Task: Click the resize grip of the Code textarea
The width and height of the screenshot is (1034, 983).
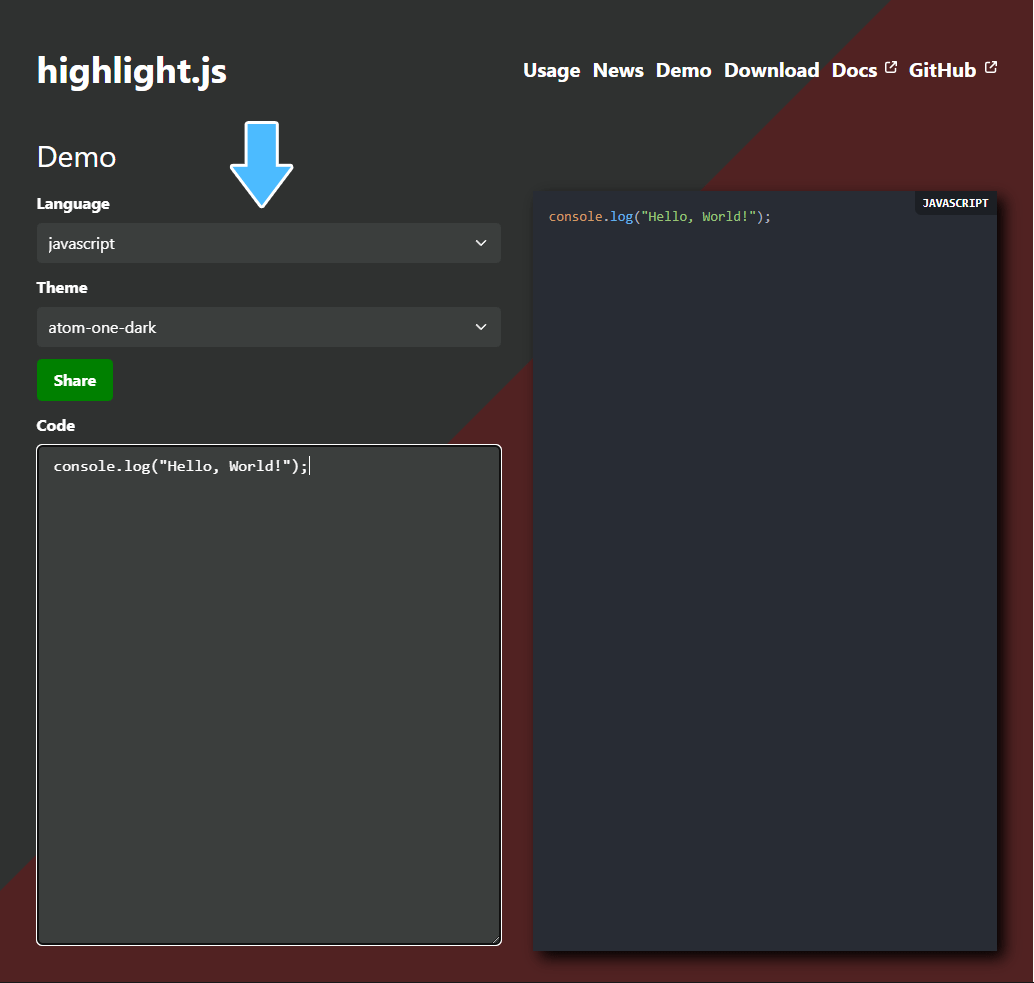Action: point(496,939)
